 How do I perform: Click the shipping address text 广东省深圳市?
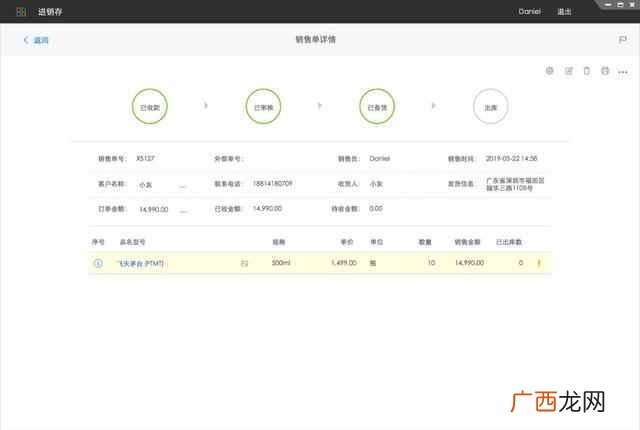click(x=515, y=184)
